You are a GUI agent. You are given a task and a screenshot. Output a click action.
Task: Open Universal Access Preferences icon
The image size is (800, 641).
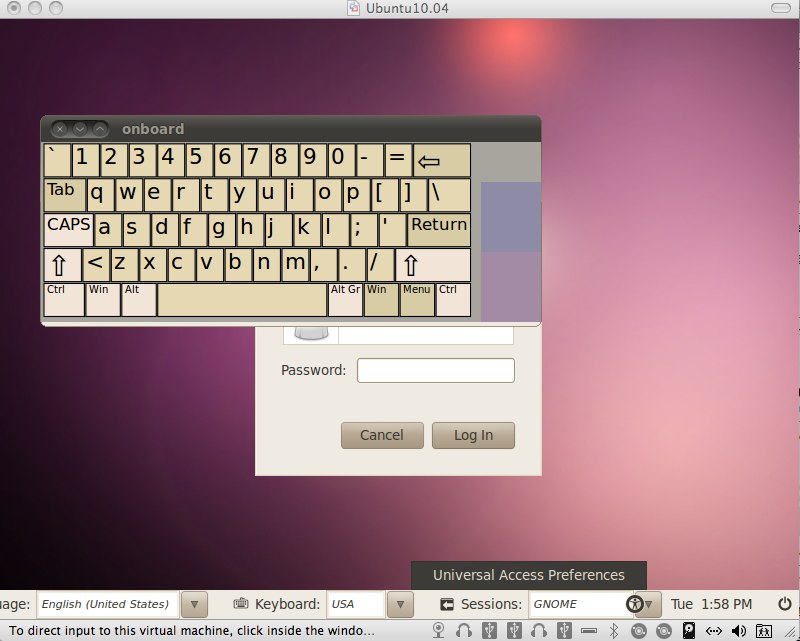634,604
